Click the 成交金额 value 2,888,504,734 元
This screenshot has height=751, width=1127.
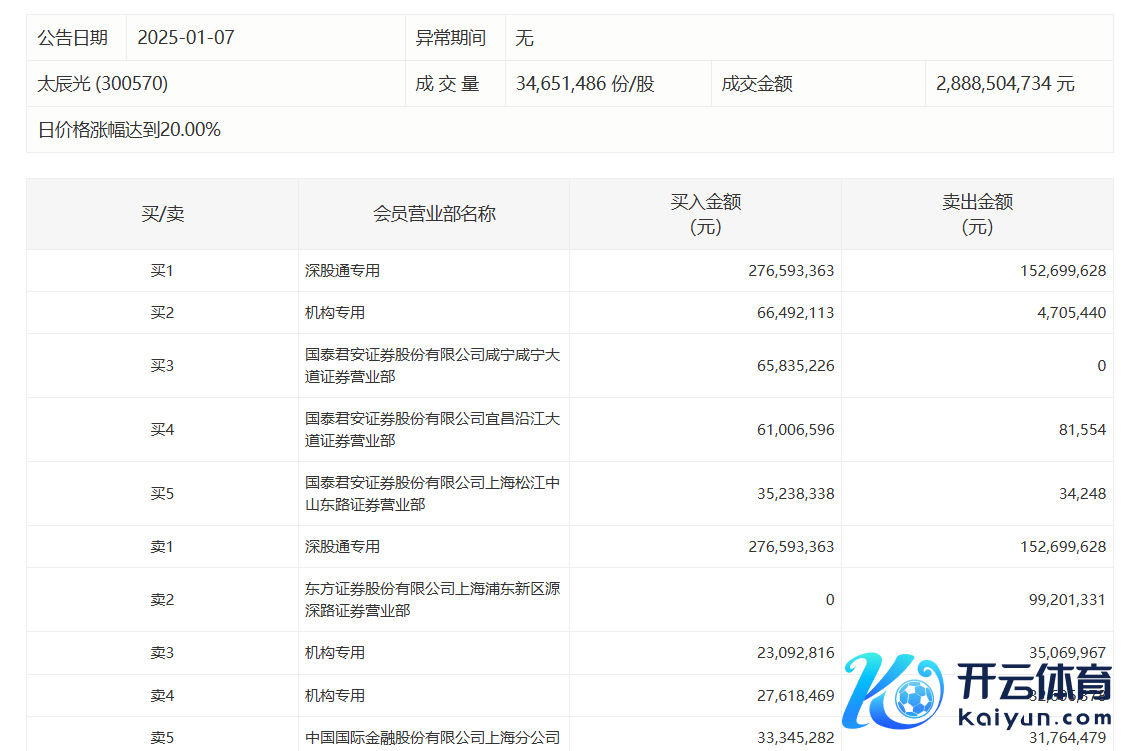point(1005,84)
